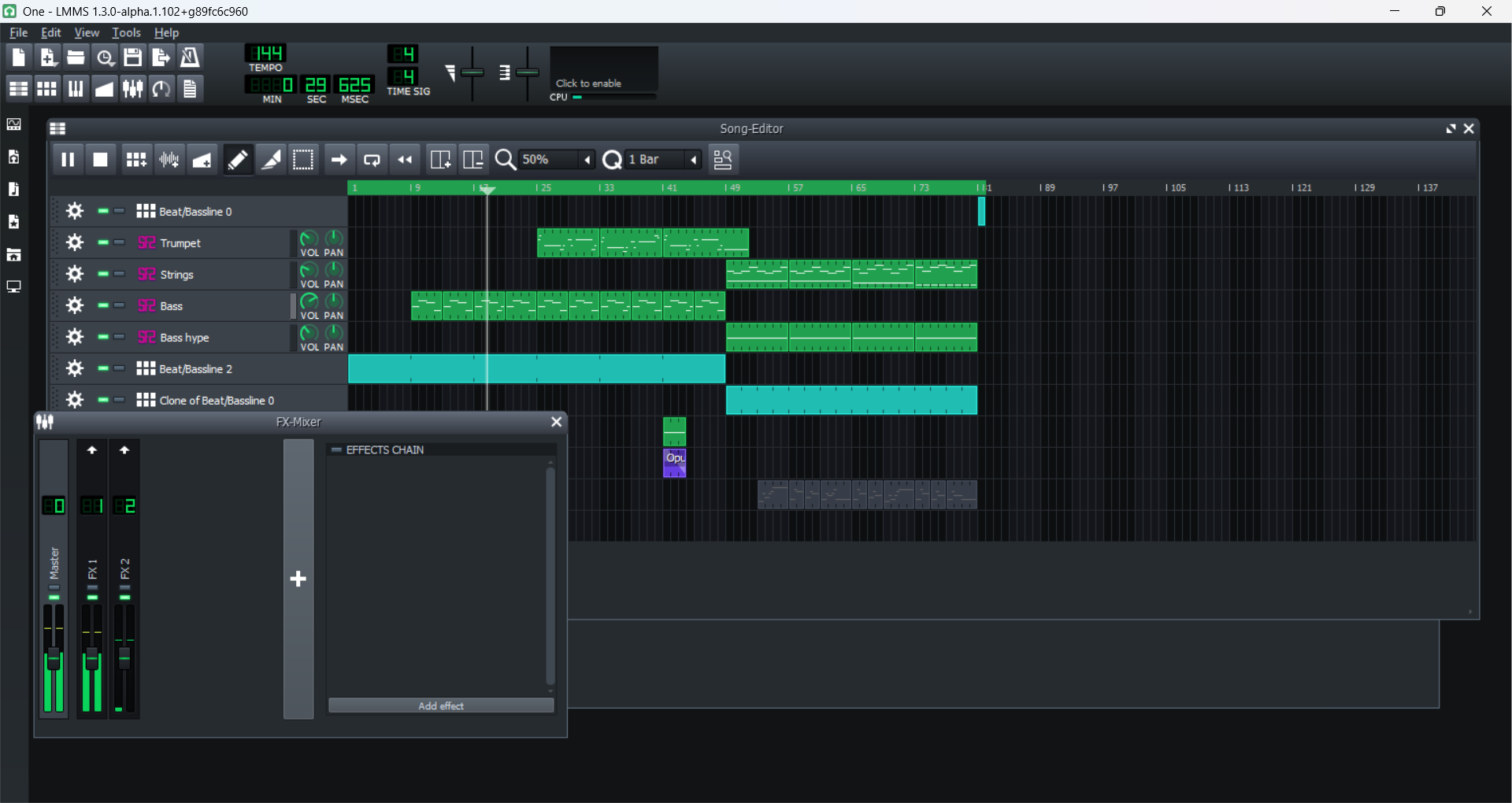Viewport: 1512px width, 803px height.
Task: Open My Presets sidebar tab
Action: click(14, 222)
